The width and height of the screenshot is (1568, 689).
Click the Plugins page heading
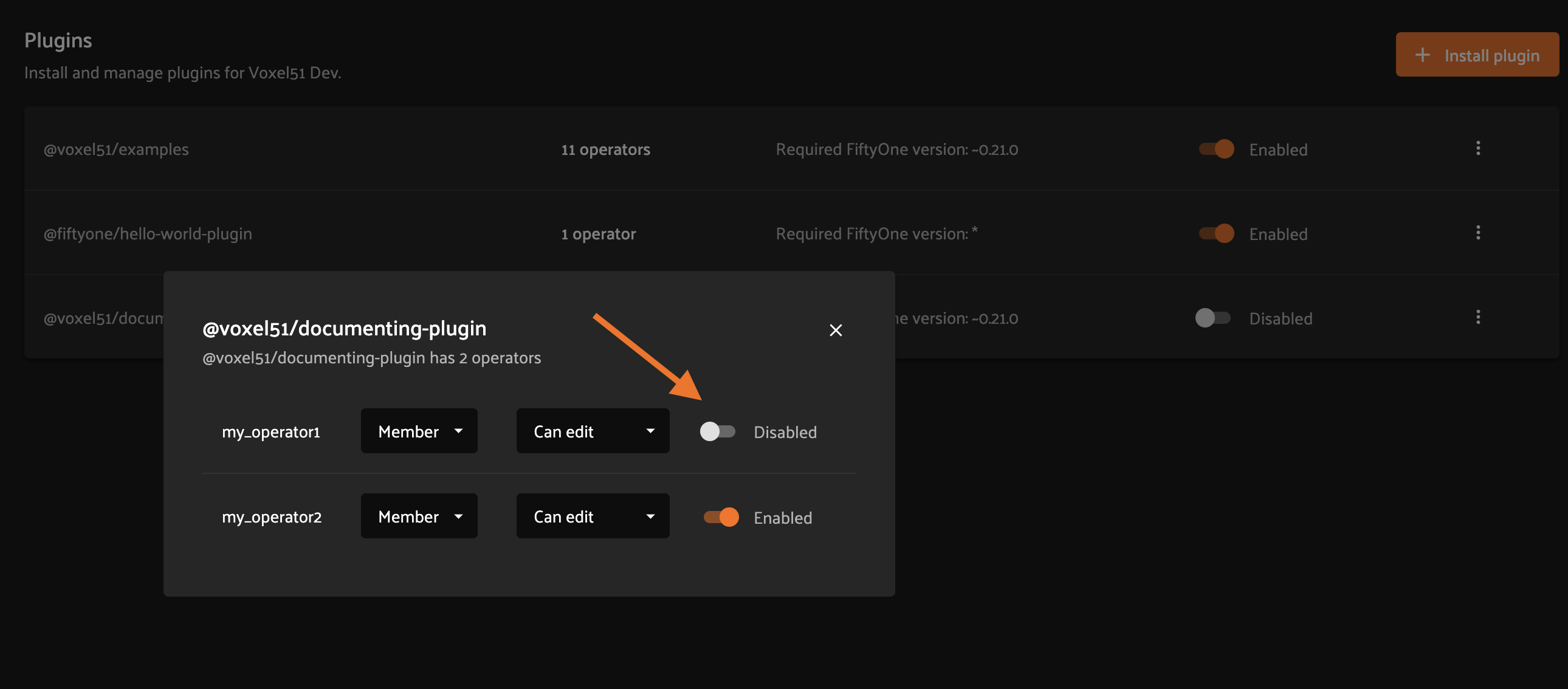coord(58,40)
